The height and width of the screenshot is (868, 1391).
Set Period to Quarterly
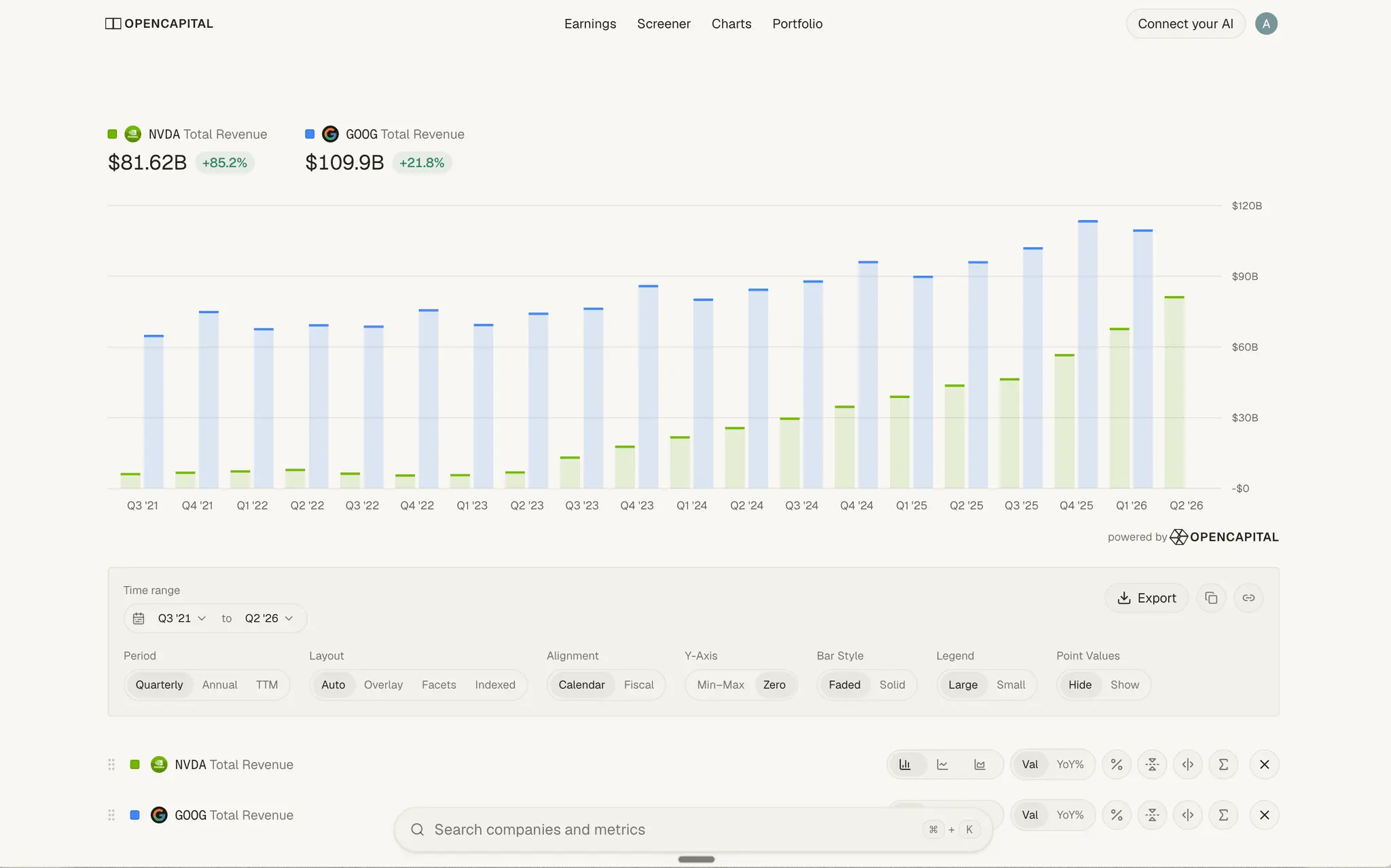159,685
